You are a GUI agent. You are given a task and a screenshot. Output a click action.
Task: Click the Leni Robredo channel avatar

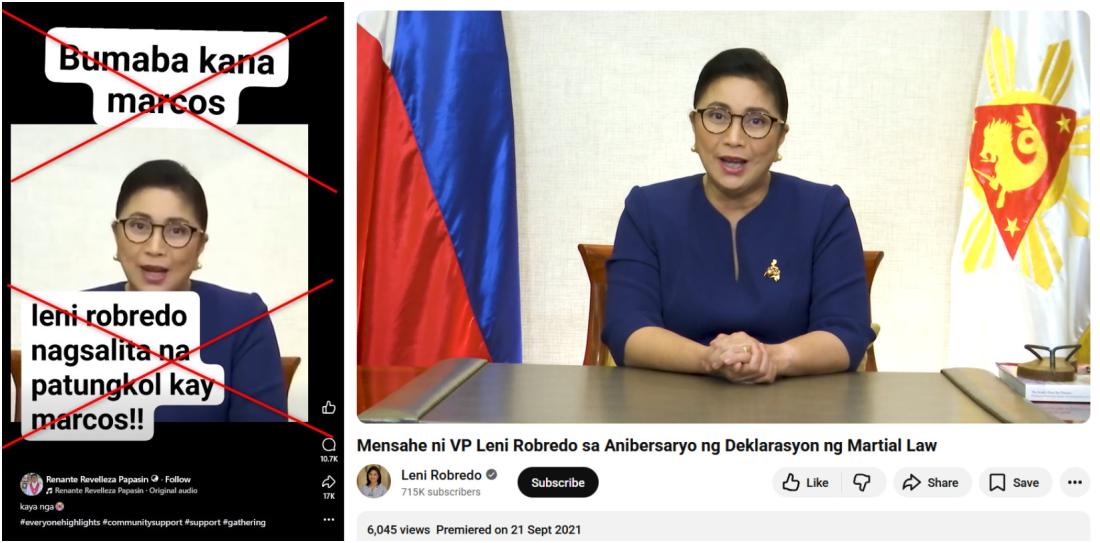coord(373,482)
